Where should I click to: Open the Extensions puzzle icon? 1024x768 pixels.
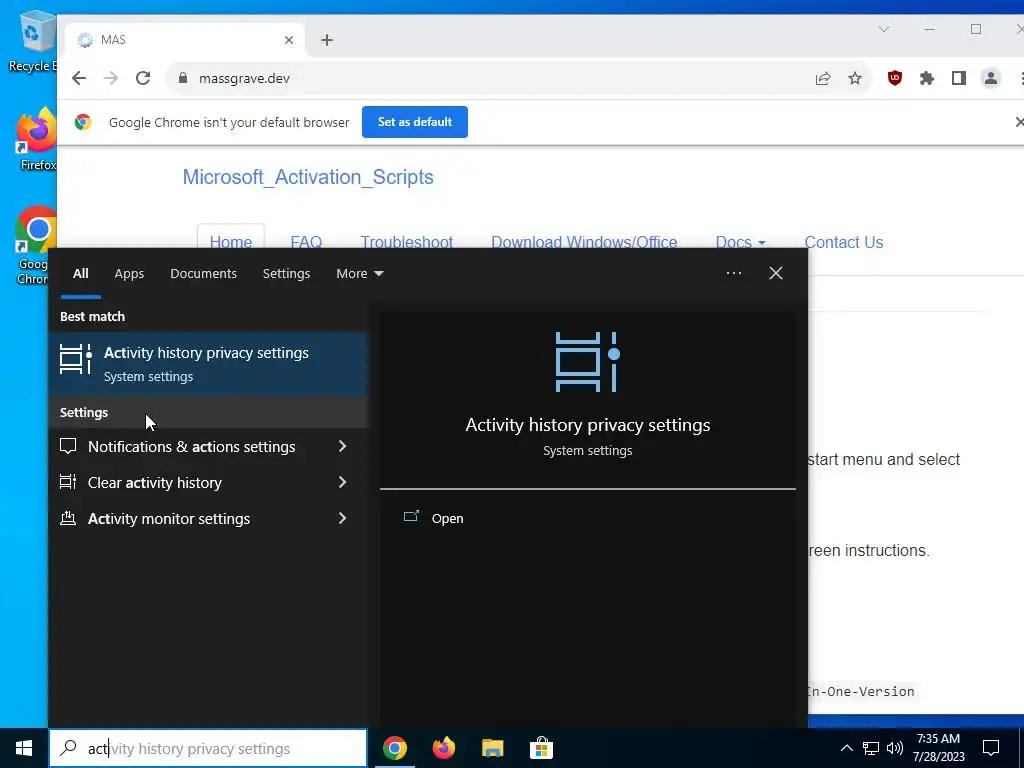click(927, 78)
